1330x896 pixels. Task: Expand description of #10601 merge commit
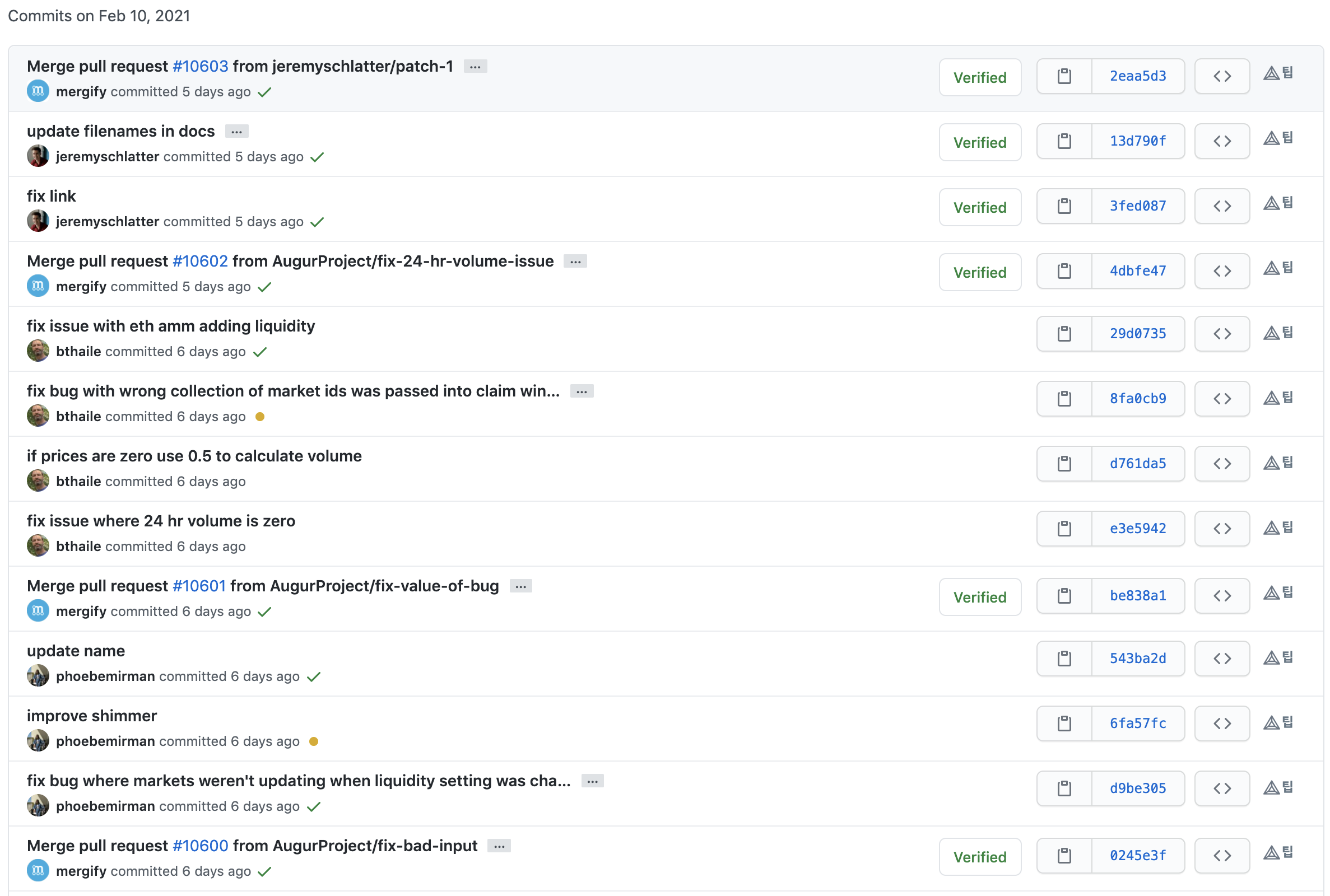tap(520, 587)
